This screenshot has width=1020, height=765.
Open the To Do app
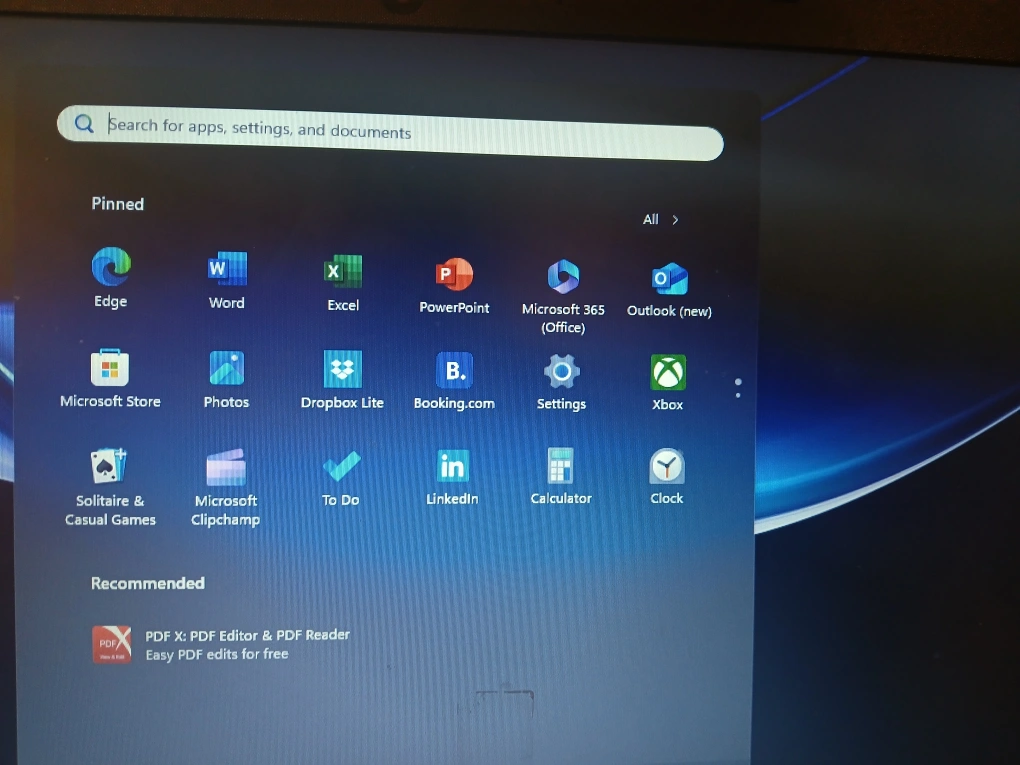(x=341, y=466)
